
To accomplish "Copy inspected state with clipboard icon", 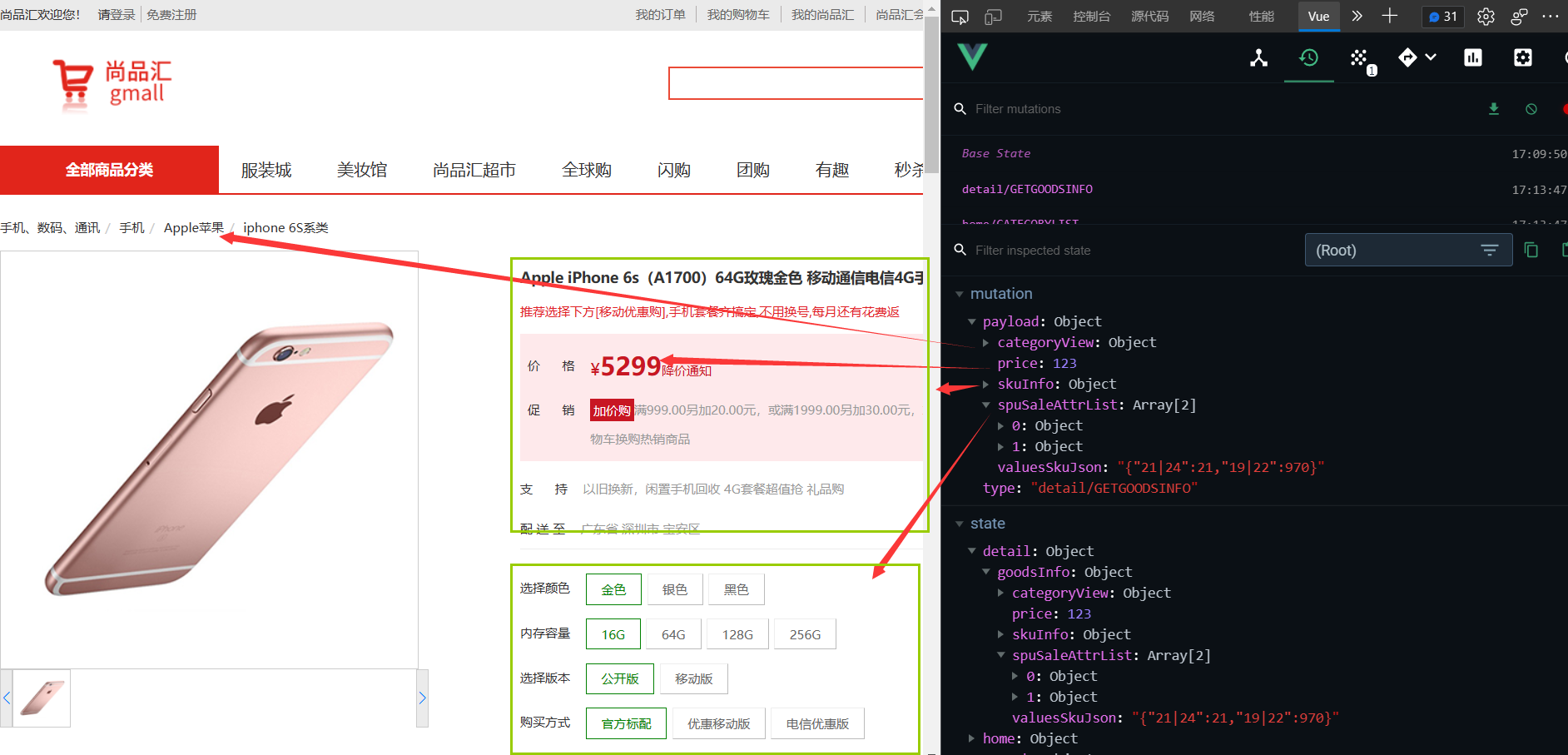I will [1531, 250].
